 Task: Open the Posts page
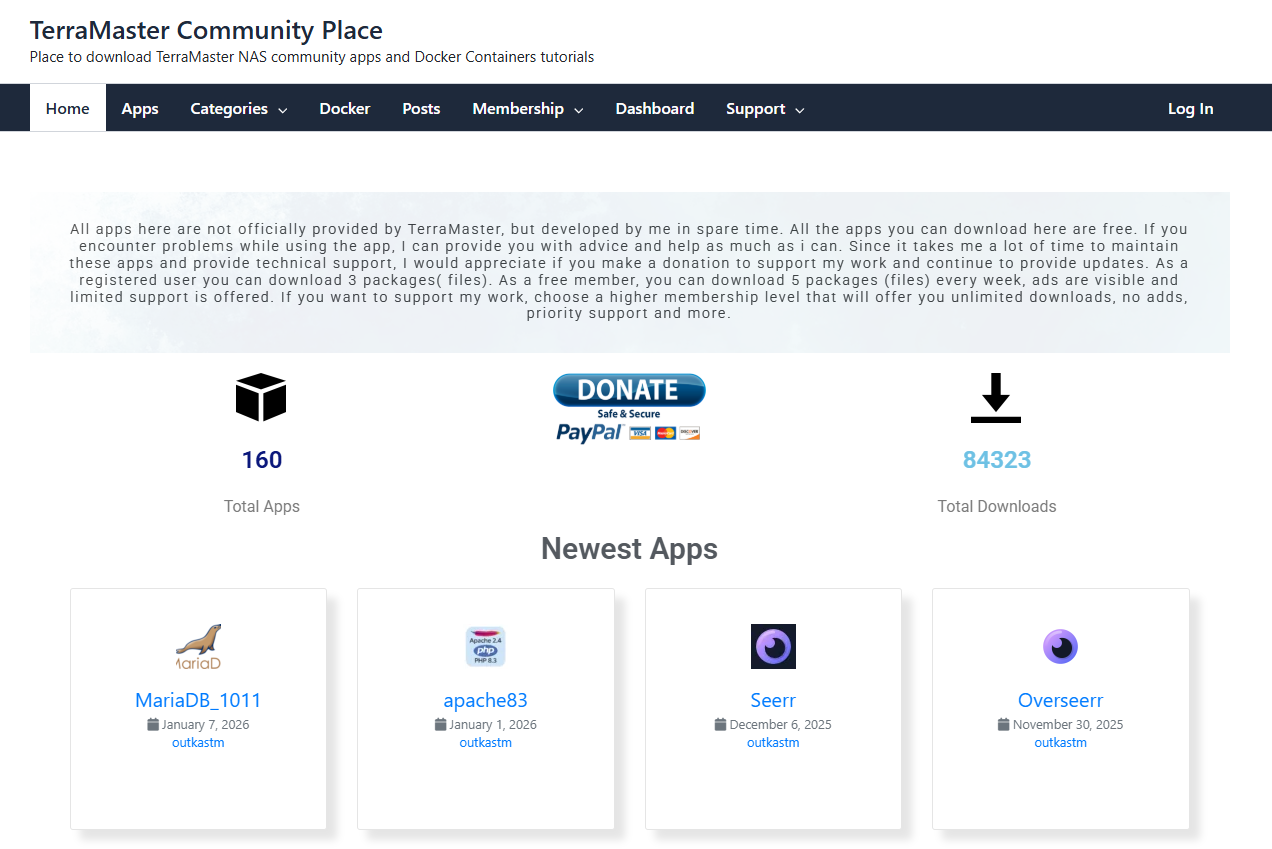tap(421, 108)
